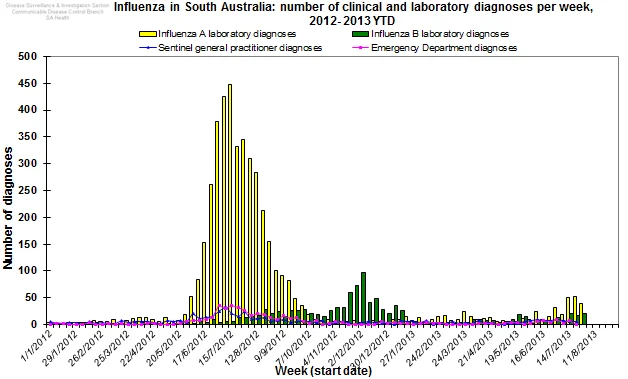Viewport: 628px width, 379px height.
Task: Select the Emergency Department legend line marker
Action: point(360,48)
